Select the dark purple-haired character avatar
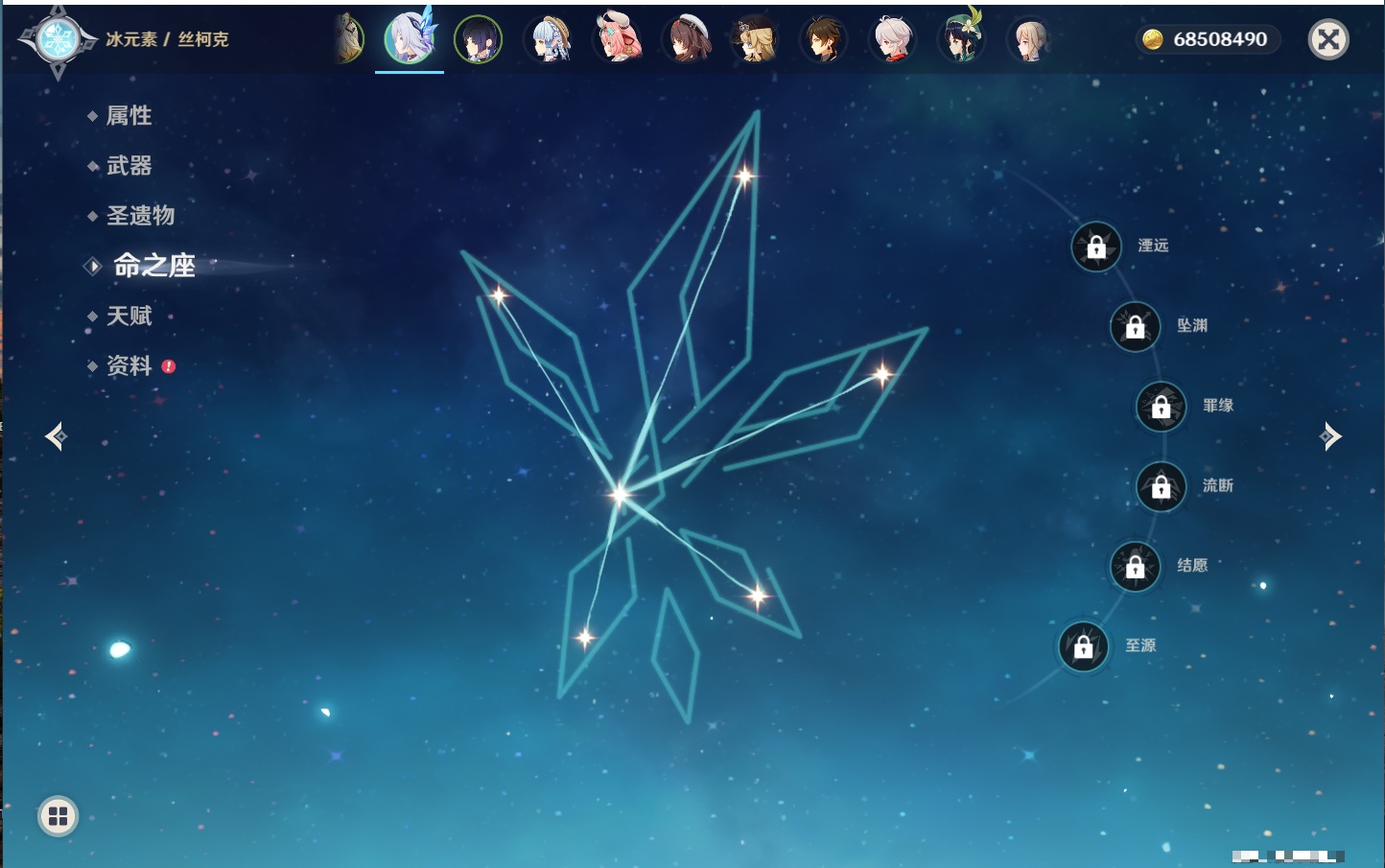Viewport: 1385px width, 868px height. click(478, 39)
